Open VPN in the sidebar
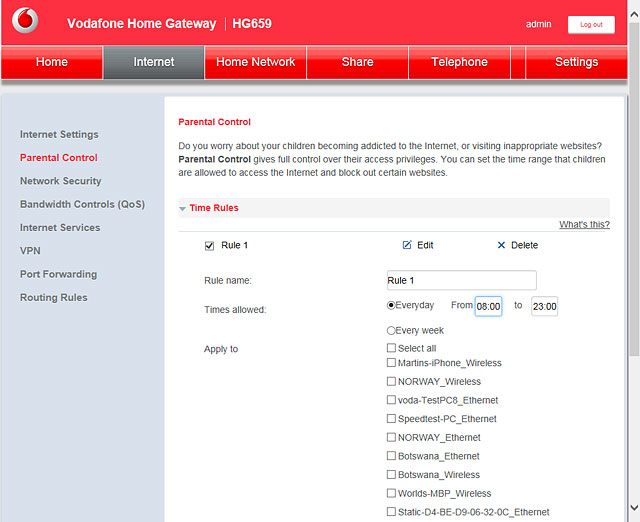Image resolution: width=640 pixels, height=522 pixels. click(x=30, y=251)
